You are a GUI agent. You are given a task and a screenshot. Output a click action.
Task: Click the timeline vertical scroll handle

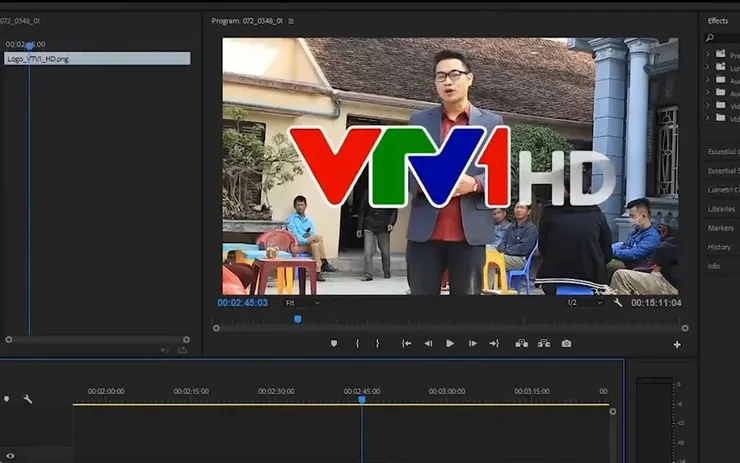pos(613,412)
